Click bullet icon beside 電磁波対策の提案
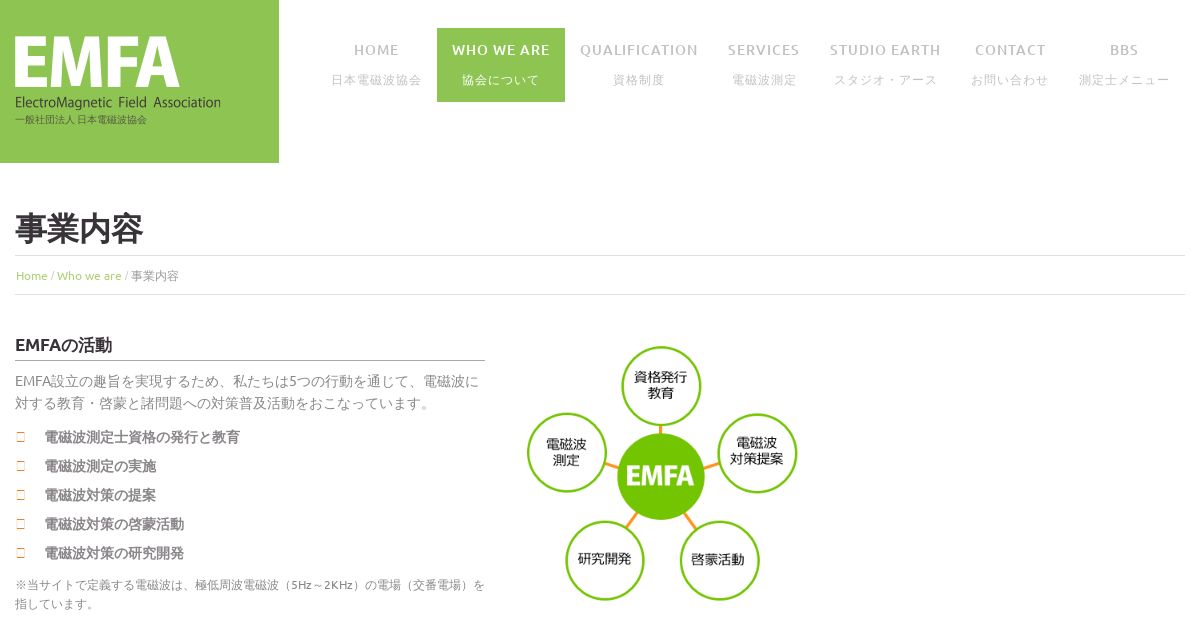Image resolution: width=1200 pixels, height=630 pixels. [x=20, y=495]
